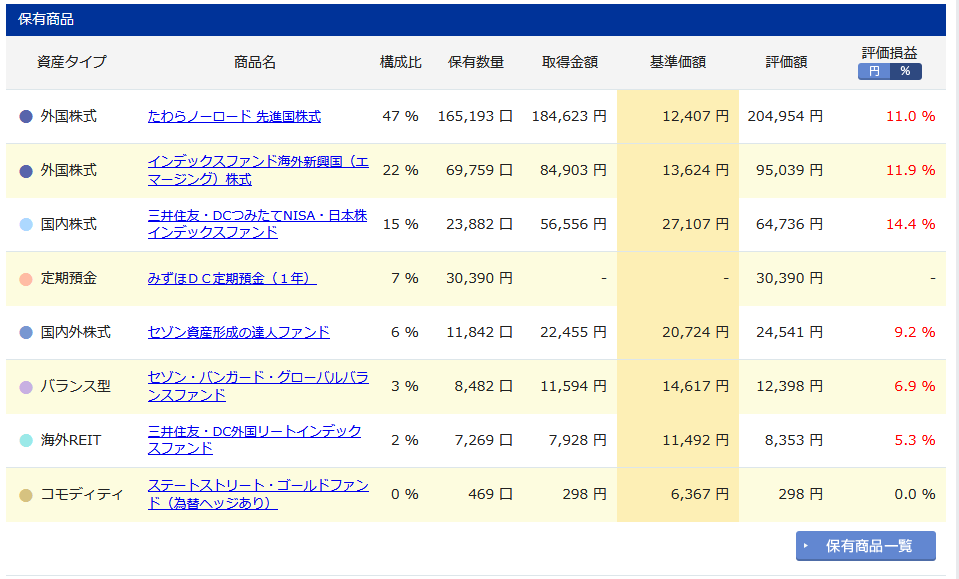
Task: Click the バランス型 asset type label
Action: click(x=76, y=386)
